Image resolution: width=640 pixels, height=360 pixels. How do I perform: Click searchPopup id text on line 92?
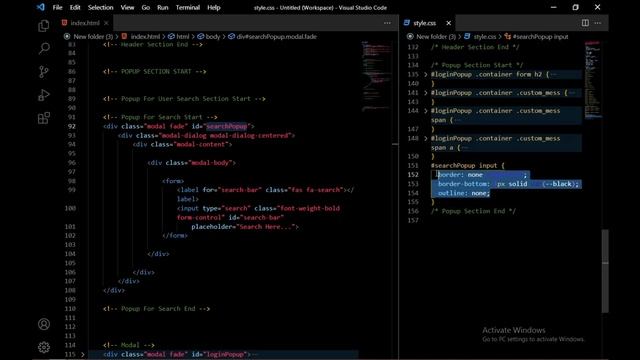click(227, 126)
